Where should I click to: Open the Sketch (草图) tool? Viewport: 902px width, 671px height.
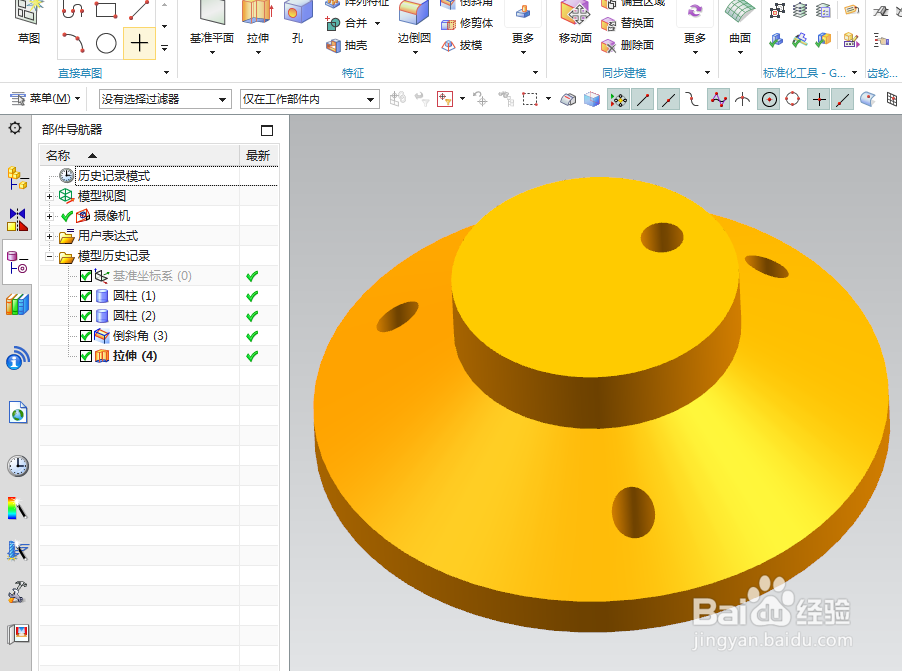28,22
